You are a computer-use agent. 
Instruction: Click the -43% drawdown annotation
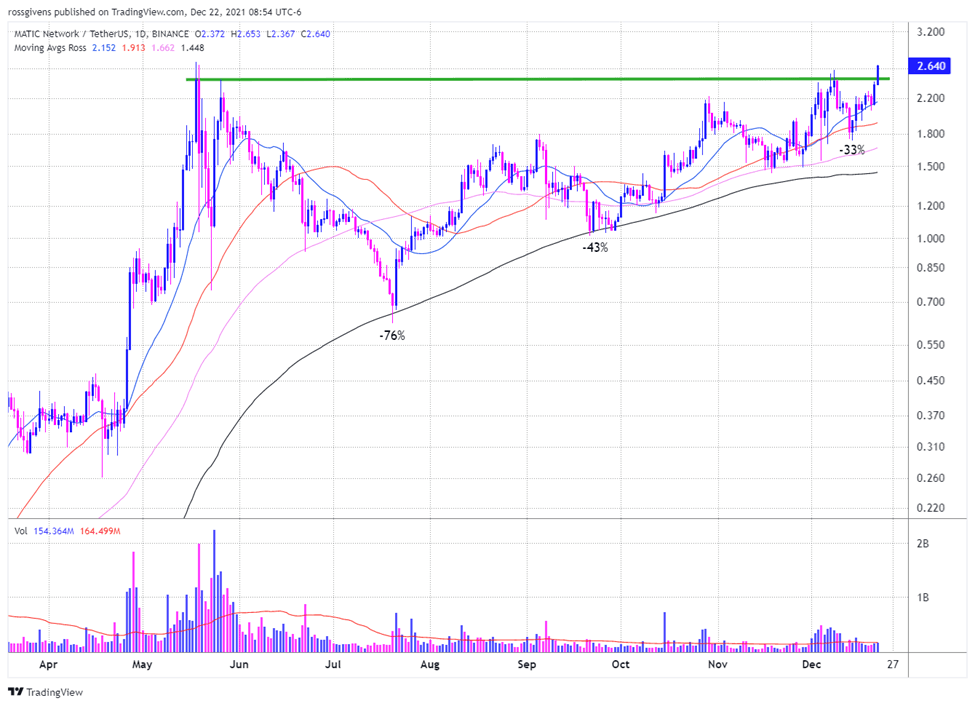[595, 248]
